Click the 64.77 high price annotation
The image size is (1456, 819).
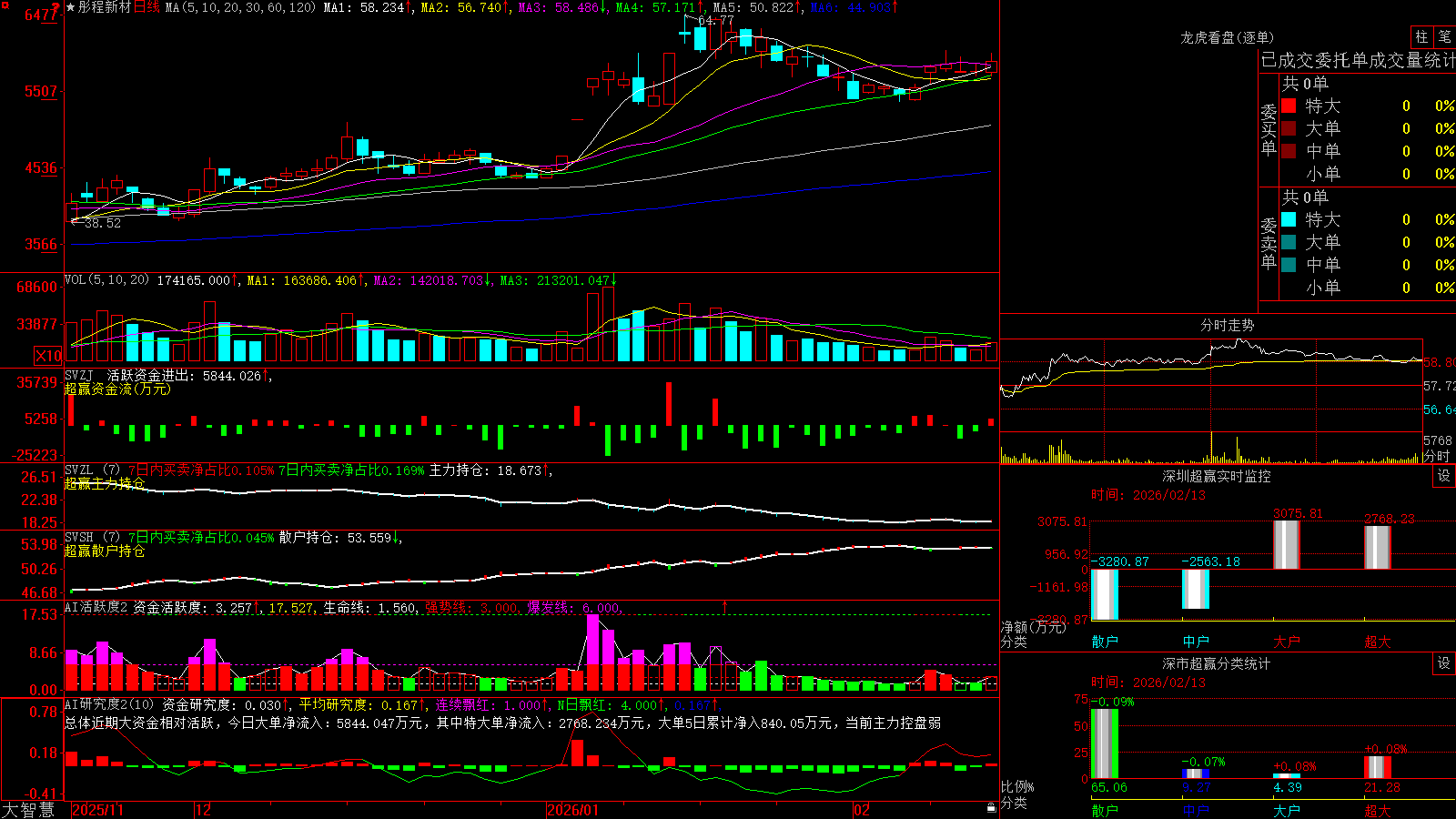(715, 20)
